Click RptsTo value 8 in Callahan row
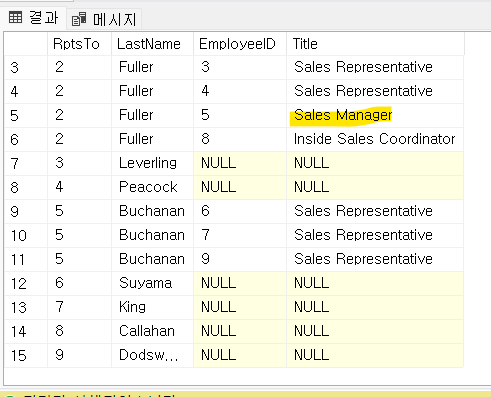 (x=79, y=331)
